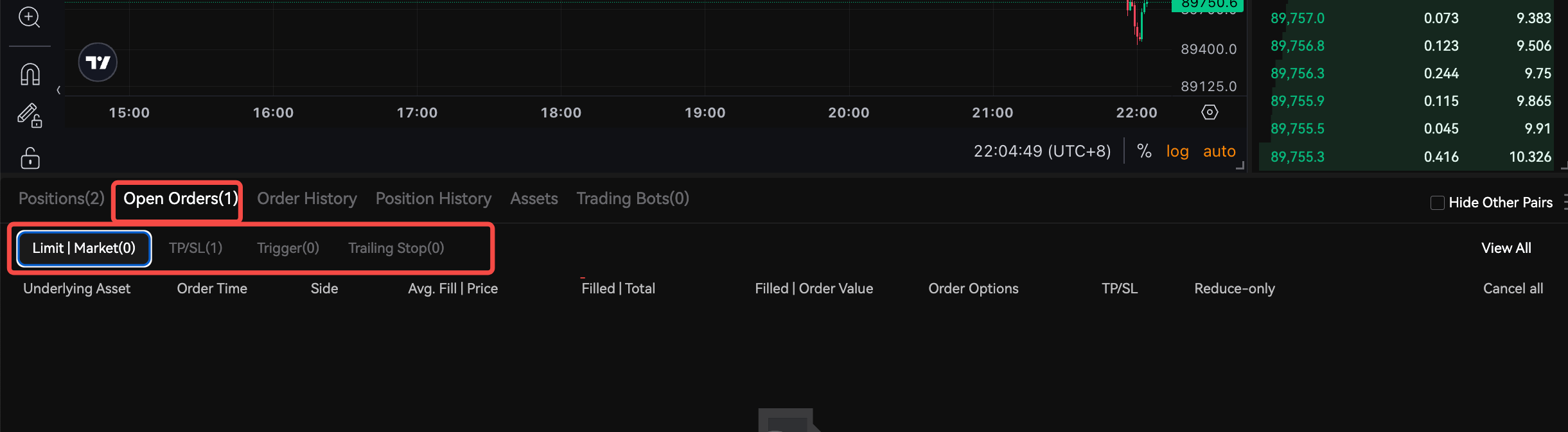Click the 89,756.3 order book price row
The image size is (1568, 432).
(1411, 73)
